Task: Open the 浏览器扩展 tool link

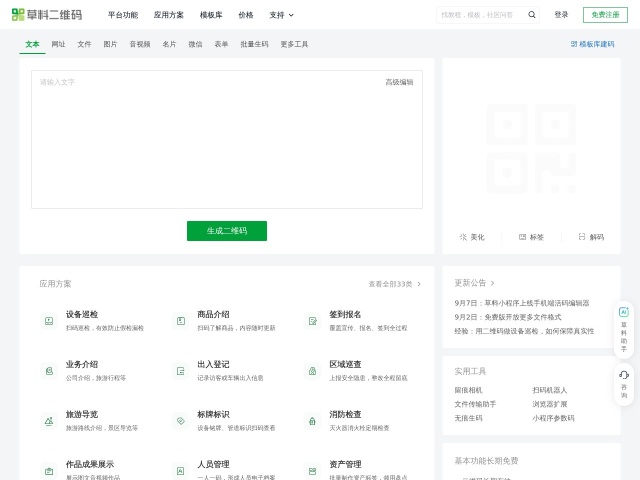Action: click(x=549, y=404)
